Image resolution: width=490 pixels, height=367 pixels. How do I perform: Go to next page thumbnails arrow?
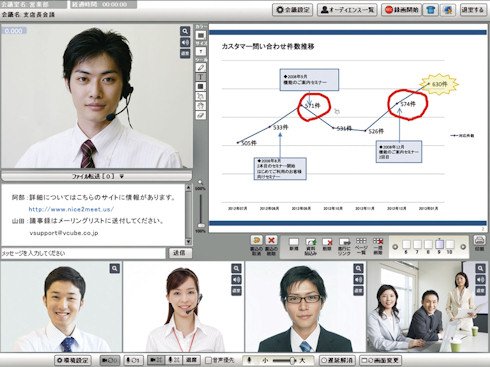(463, 247)
